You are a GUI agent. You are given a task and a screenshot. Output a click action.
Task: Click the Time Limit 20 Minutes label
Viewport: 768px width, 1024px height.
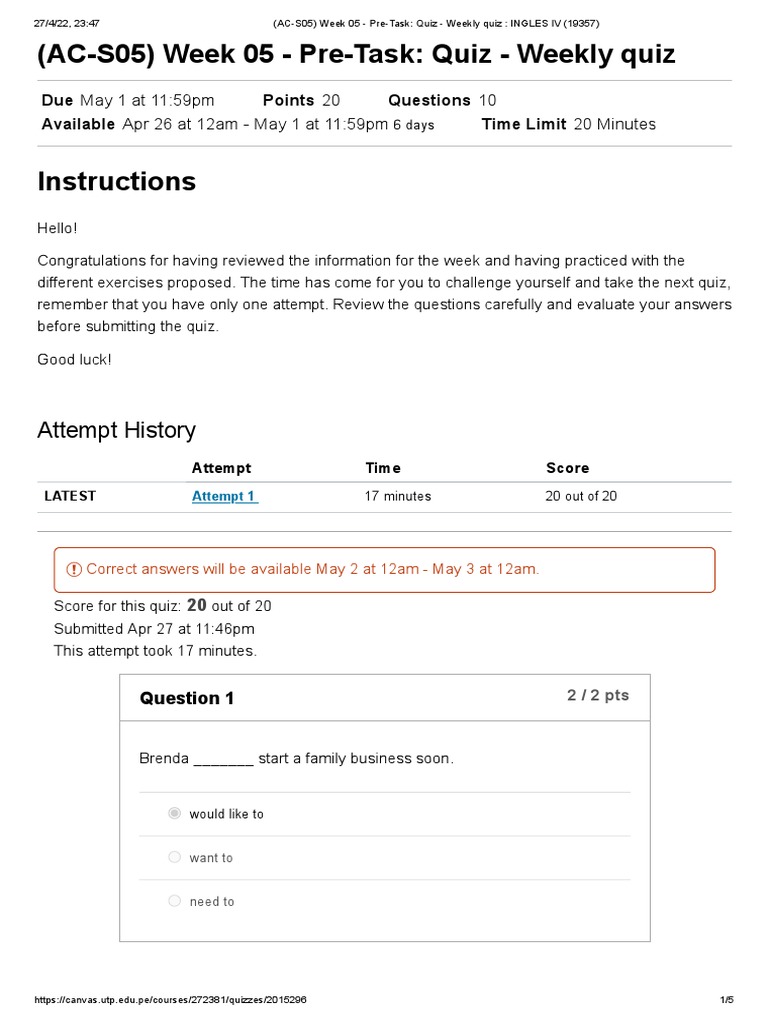(568, 124)
